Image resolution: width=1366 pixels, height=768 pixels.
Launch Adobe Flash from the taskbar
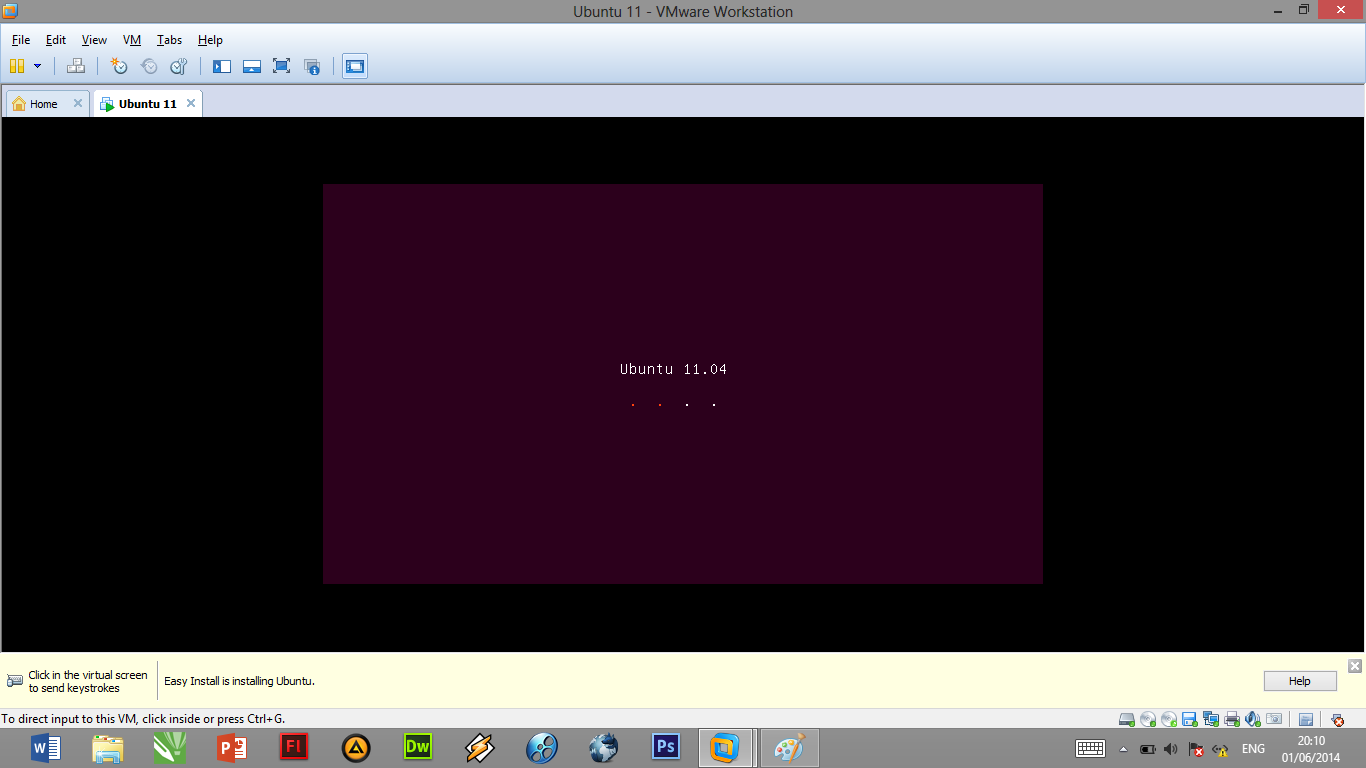point(294,748)
